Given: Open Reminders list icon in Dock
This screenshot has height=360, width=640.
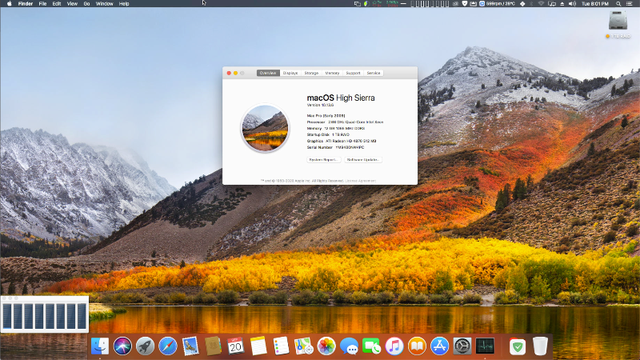Looking at the screenshot, I should click(x=281, y=346).
